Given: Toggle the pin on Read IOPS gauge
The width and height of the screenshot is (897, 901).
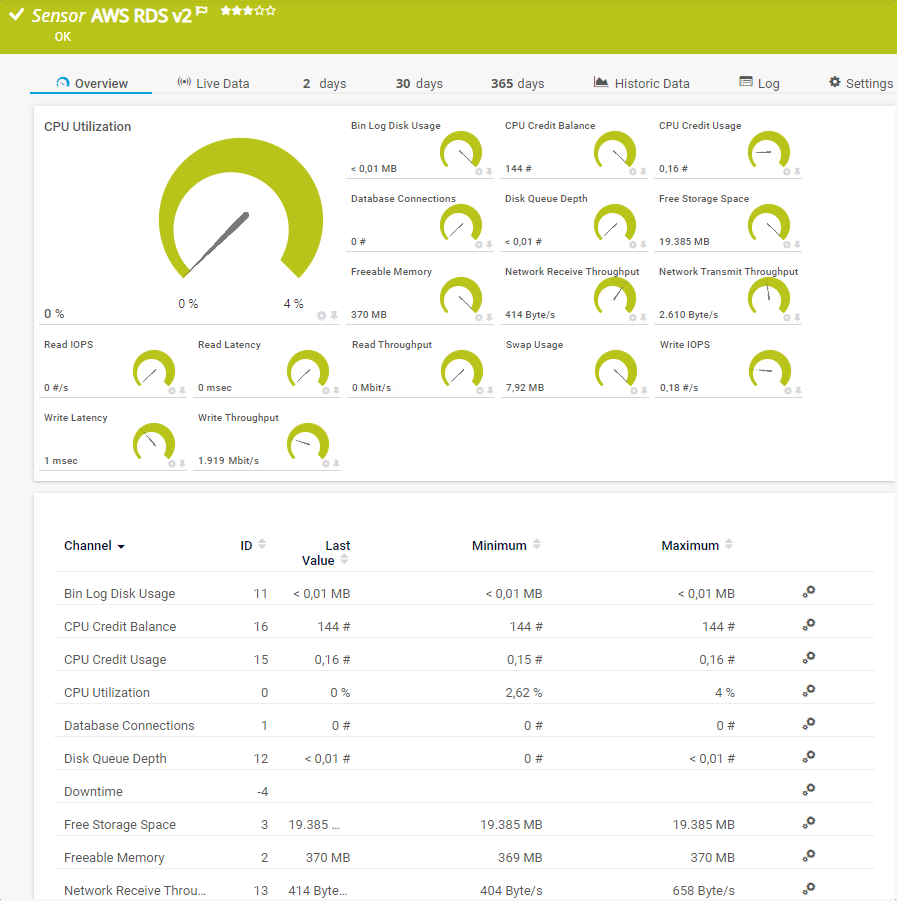Looking at the screenshot, I should pos(182,391).
